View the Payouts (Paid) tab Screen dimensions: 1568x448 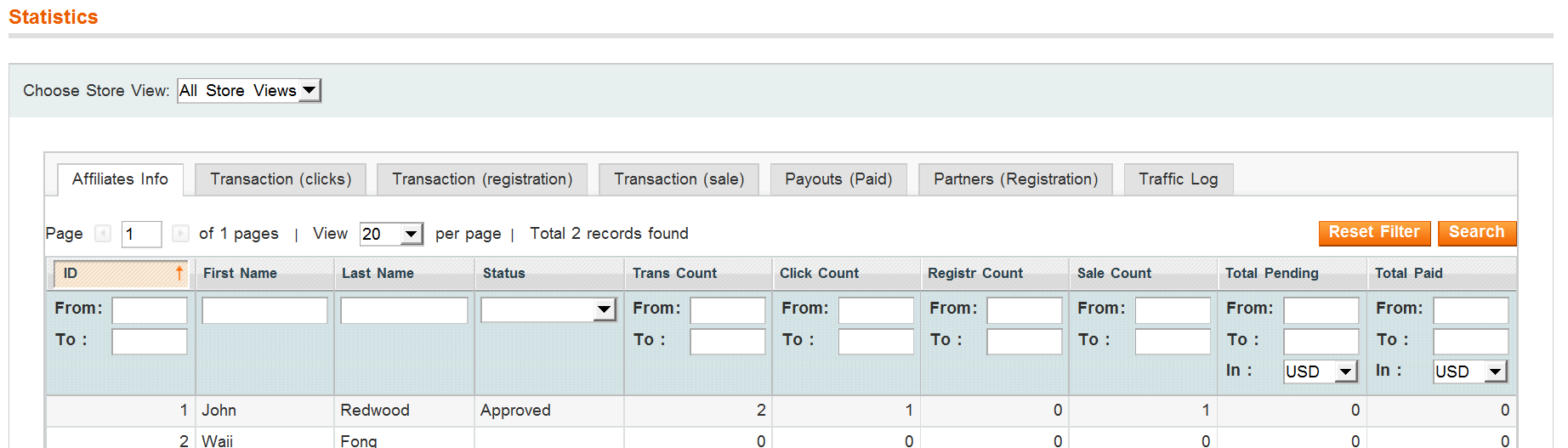click(838, 179)
